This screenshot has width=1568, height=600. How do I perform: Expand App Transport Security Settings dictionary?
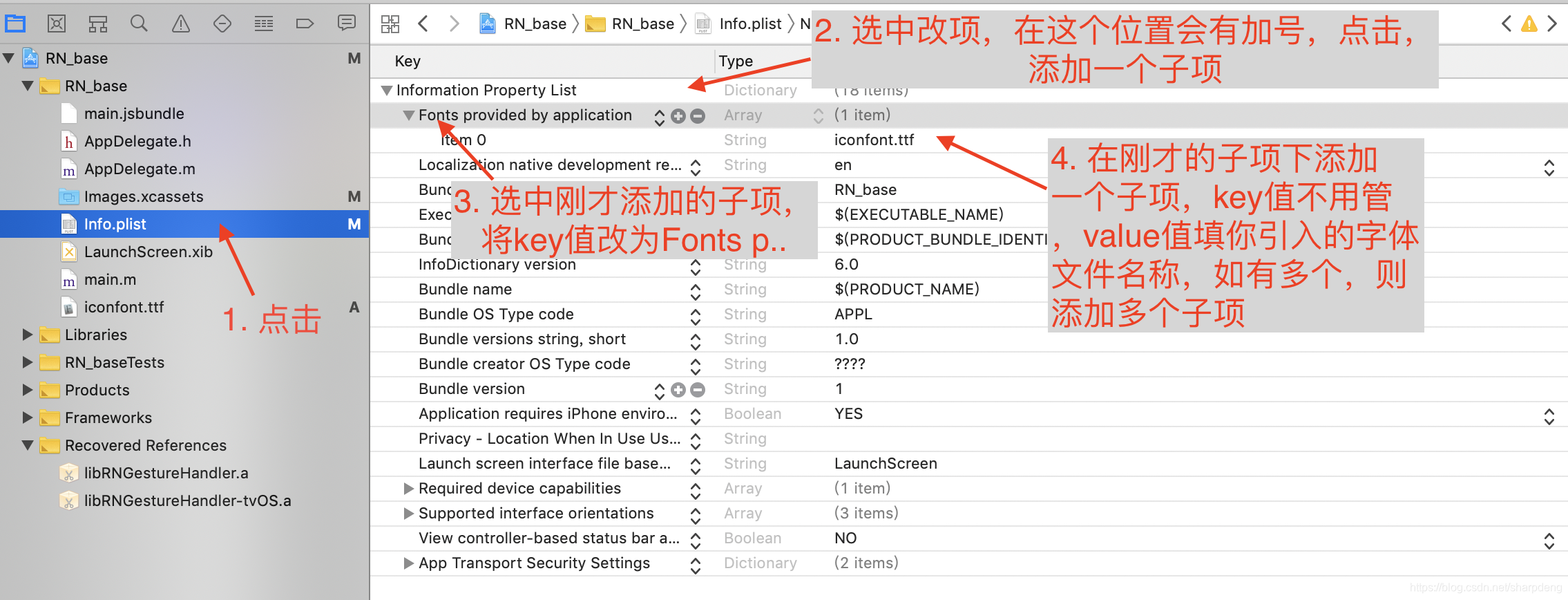click(x=409, y=563)
